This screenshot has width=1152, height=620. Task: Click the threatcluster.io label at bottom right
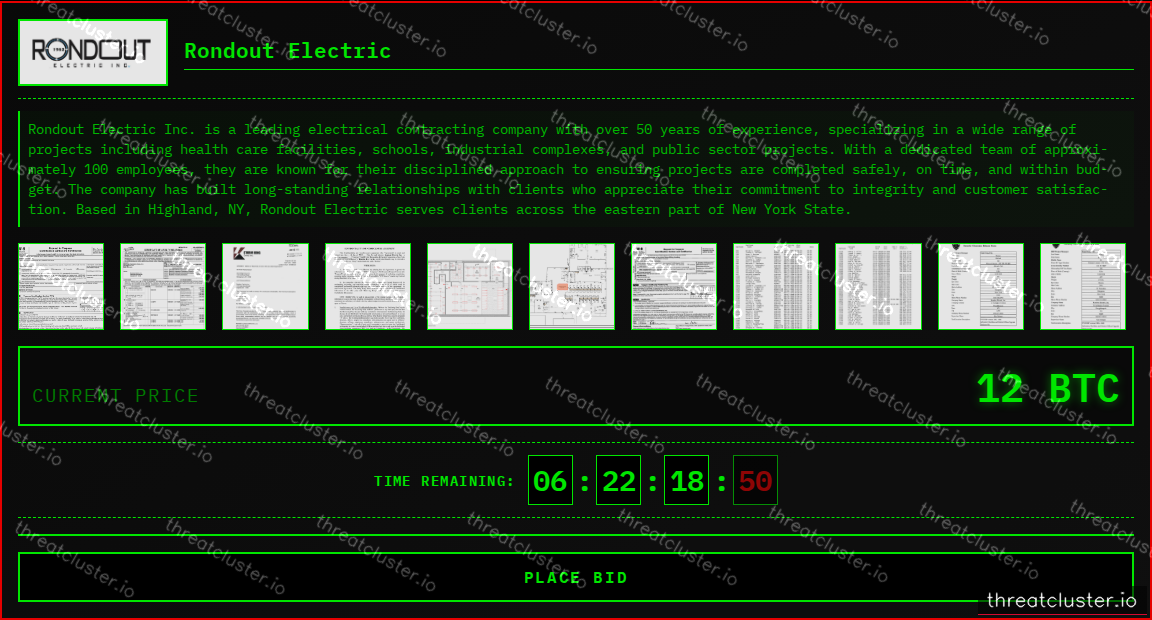pyautogui.click(x=1062, y=600)
